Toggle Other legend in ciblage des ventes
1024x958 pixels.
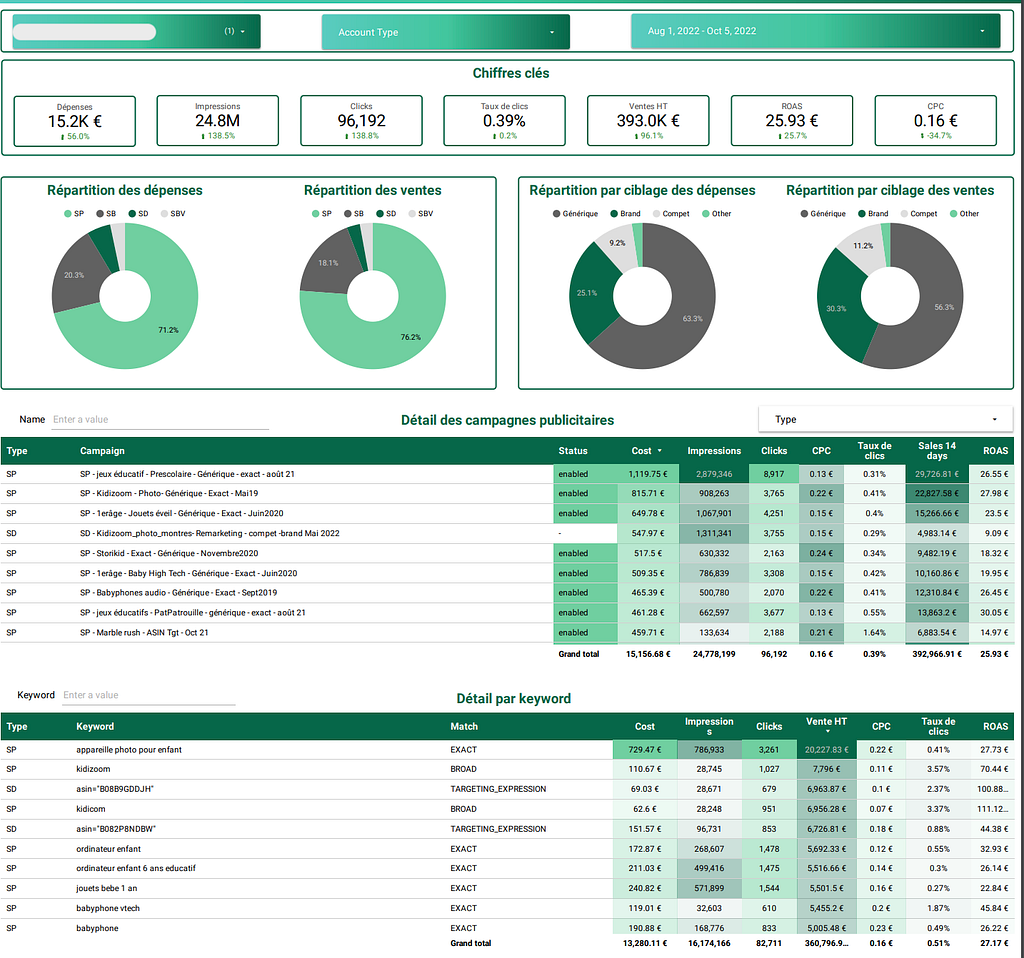[x=964, y=214]
